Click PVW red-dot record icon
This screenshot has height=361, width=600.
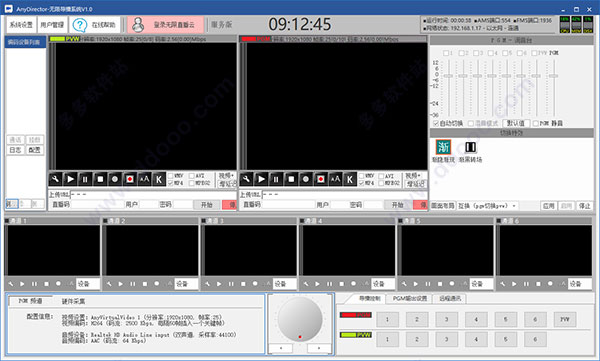click(130, 179)
